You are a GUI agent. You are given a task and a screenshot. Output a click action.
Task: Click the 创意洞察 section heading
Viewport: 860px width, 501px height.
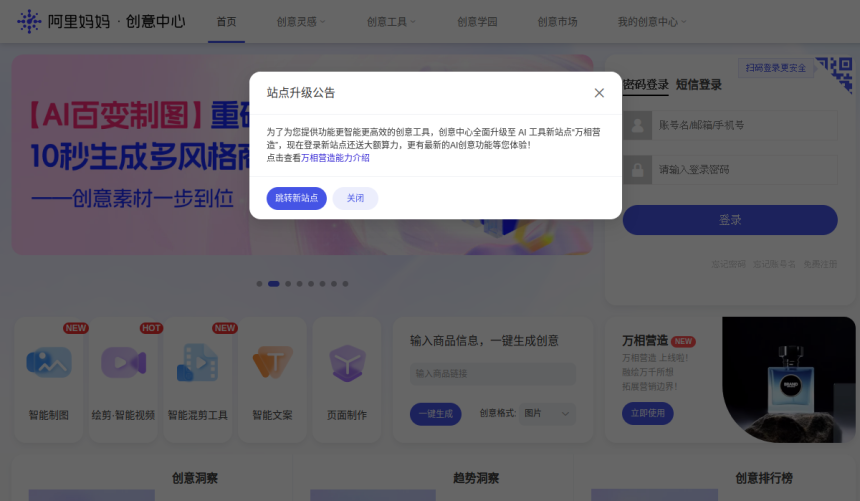coord(195,478)
